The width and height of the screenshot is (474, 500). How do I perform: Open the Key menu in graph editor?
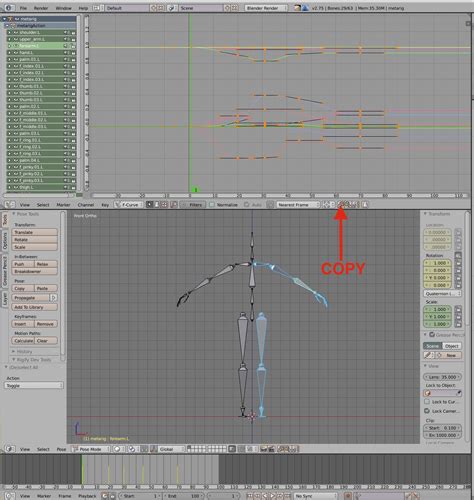click(x=105, y=205)
